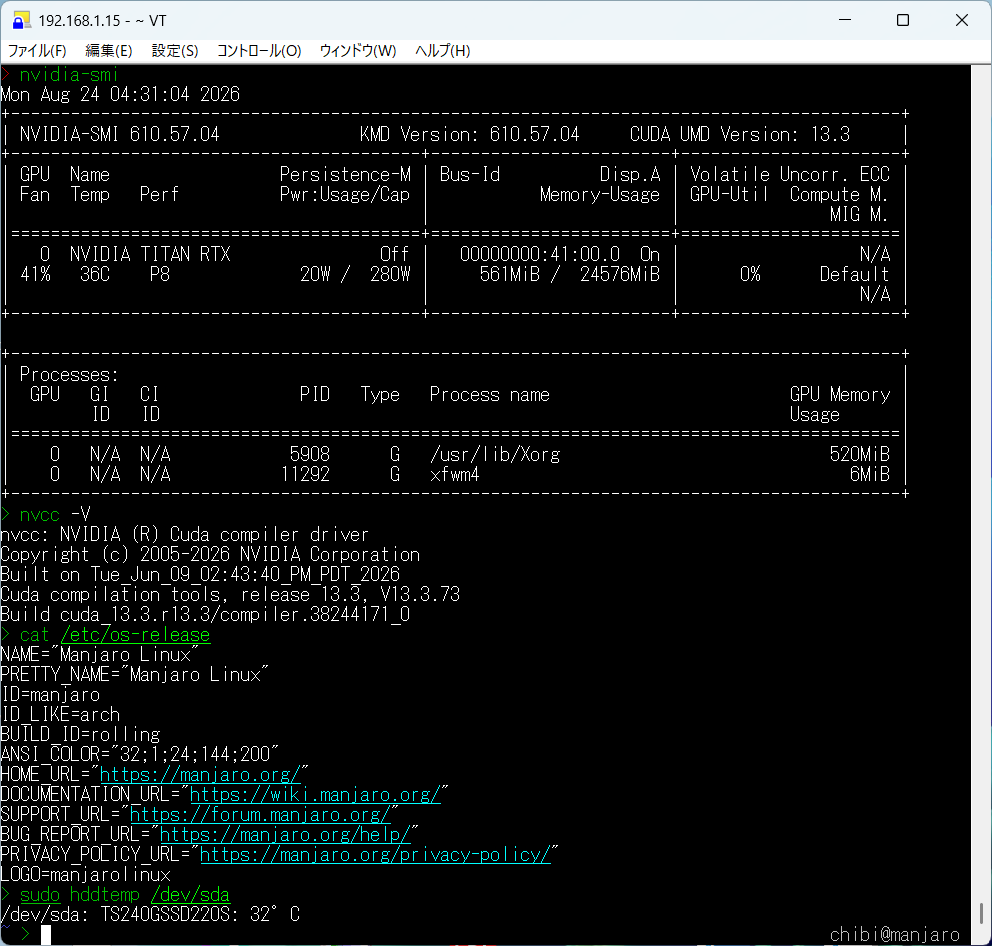Click the chibi@manjaro prompt label
This screenshot has height=946, width=992.
pyautogui.click(x=895, y=935)
